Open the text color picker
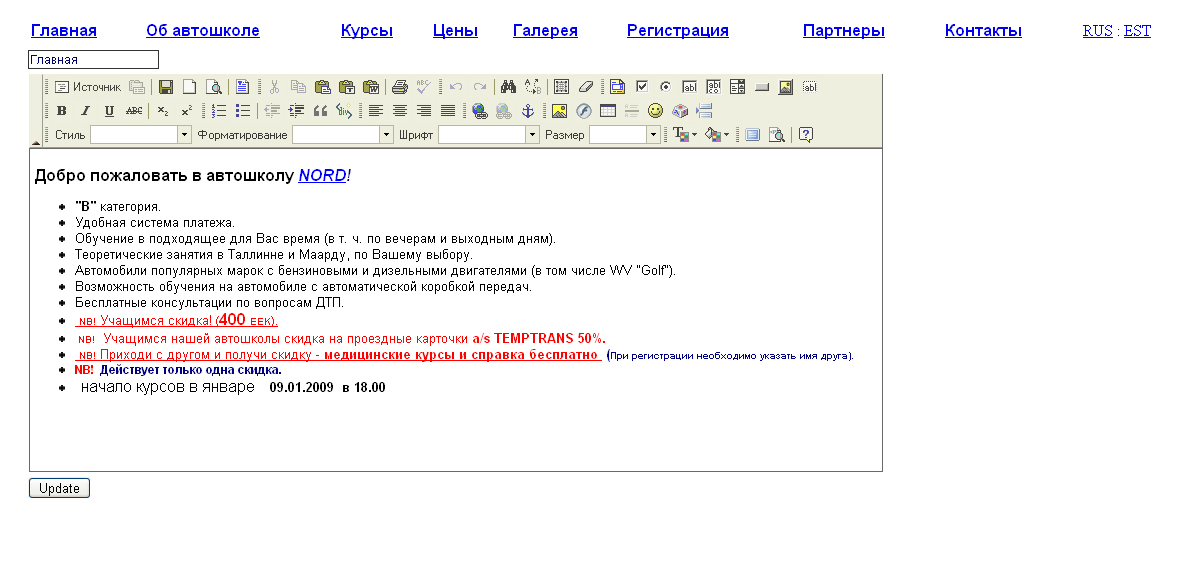Screen dimensions: 1198x562 [x=685, y=135]
